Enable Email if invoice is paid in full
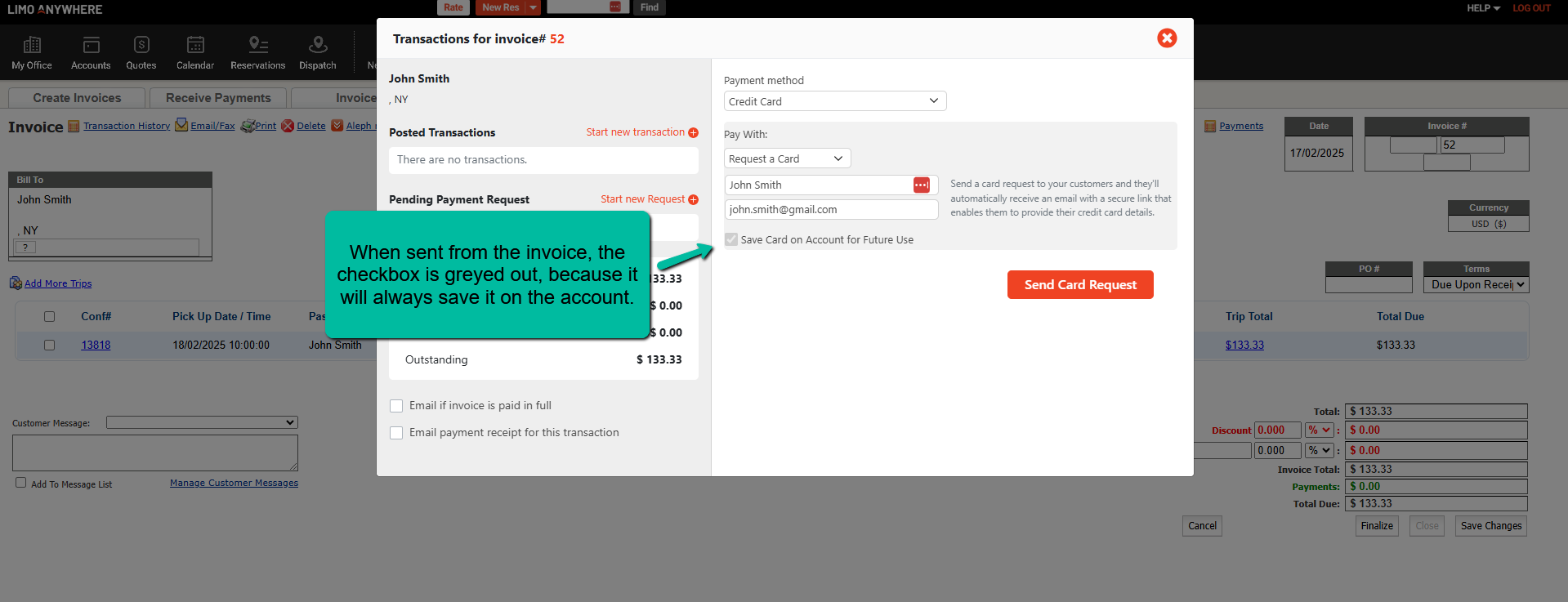Screen dimensions: 1568x602 [396, 406]
